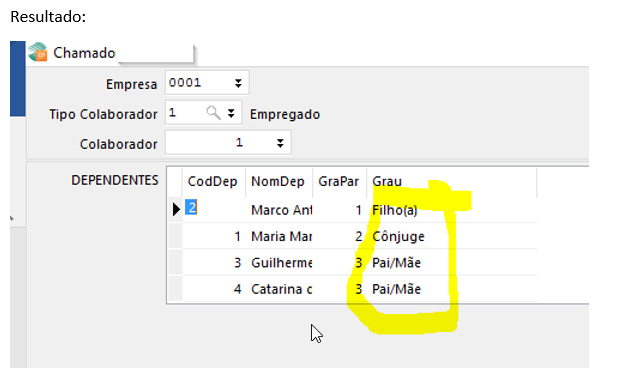Select the Marco Ant dependent cell
Viewport: 625px width, 392px height.
pyautogui.click(x=279, y=210)
